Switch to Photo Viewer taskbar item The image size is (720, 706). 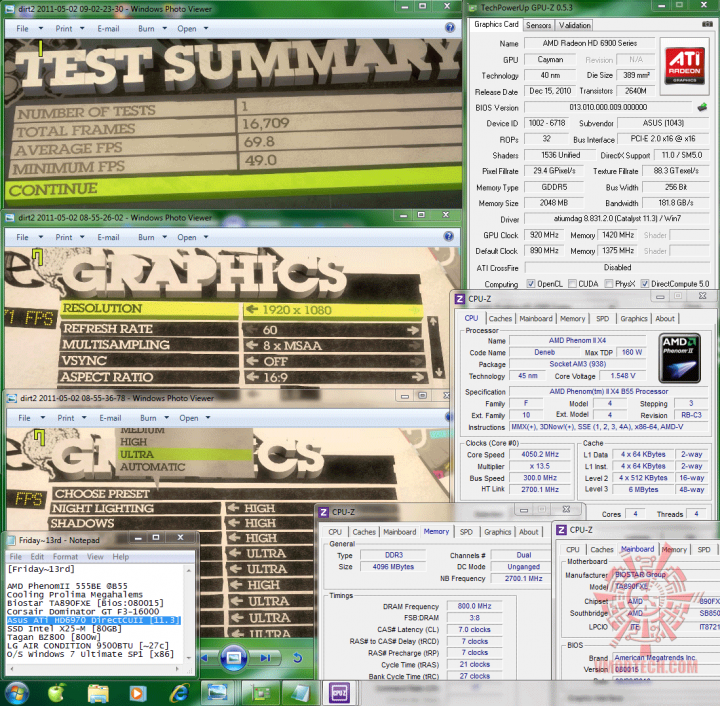pos(217,692)
